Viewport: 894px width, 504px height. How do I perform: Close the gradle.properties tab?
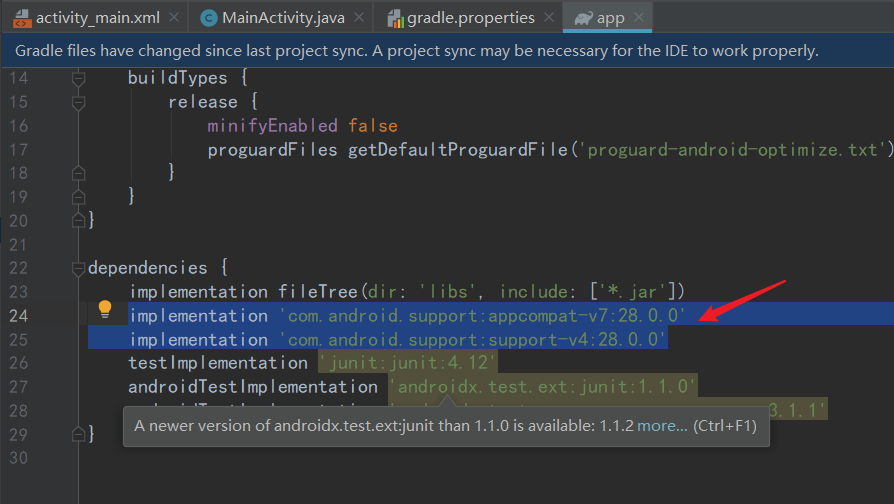coord(548,18)
